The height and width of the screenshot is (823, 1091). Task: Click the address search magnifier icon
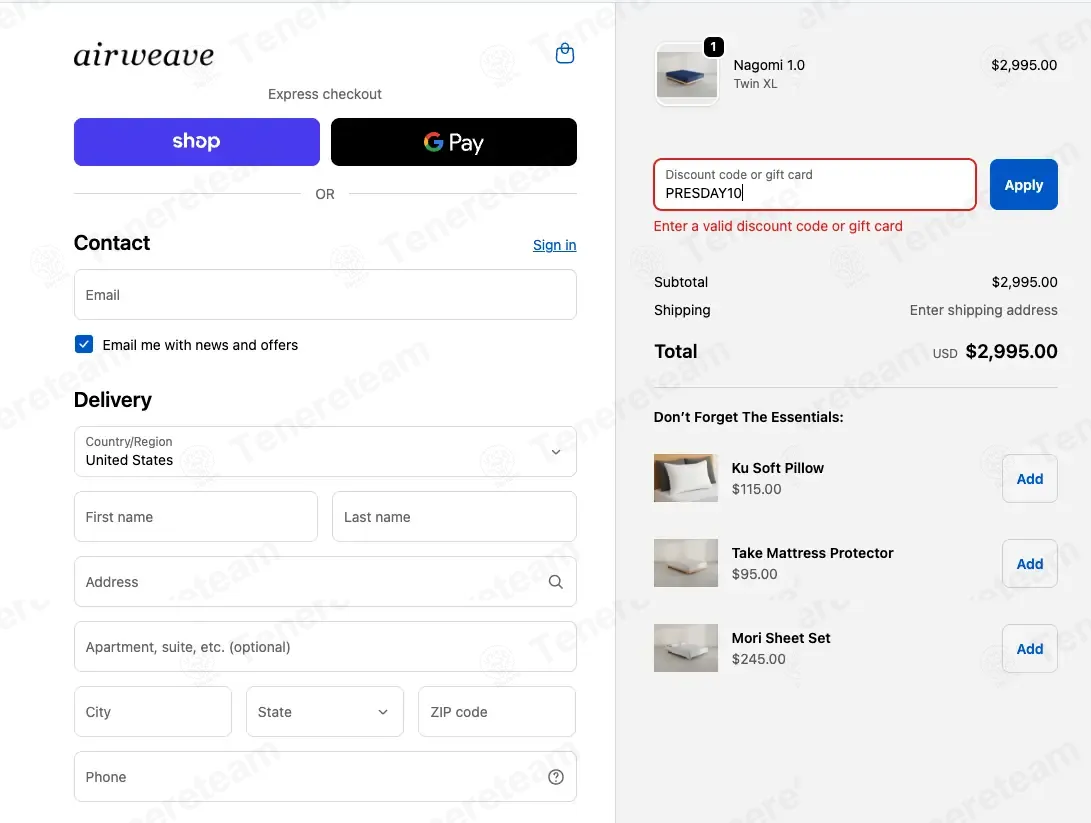555,582
